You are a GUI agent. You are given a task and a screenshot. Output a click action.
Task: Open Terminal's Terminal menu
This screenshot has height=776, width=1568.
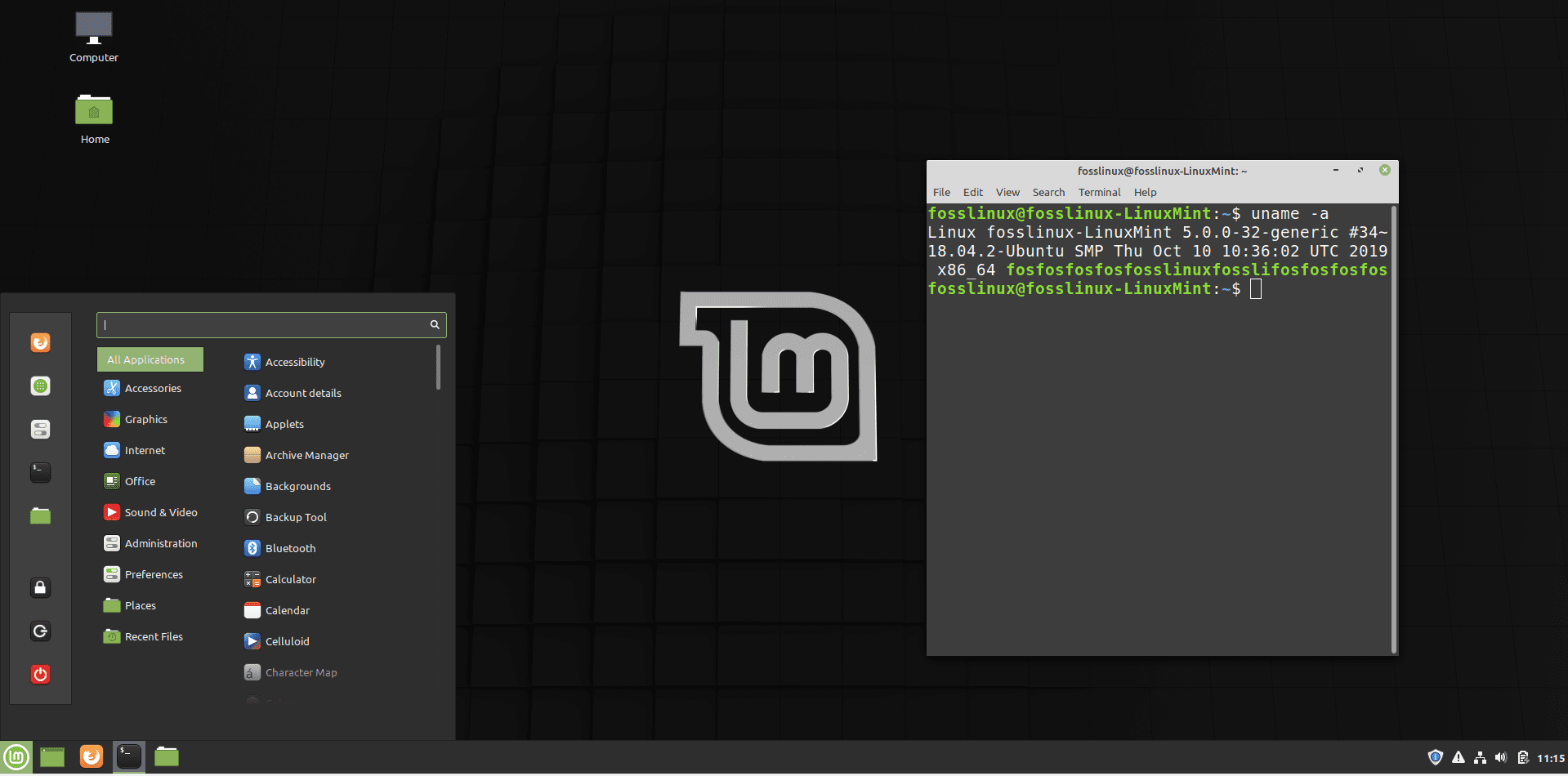pyautogui.click(x=1099, y=193)
